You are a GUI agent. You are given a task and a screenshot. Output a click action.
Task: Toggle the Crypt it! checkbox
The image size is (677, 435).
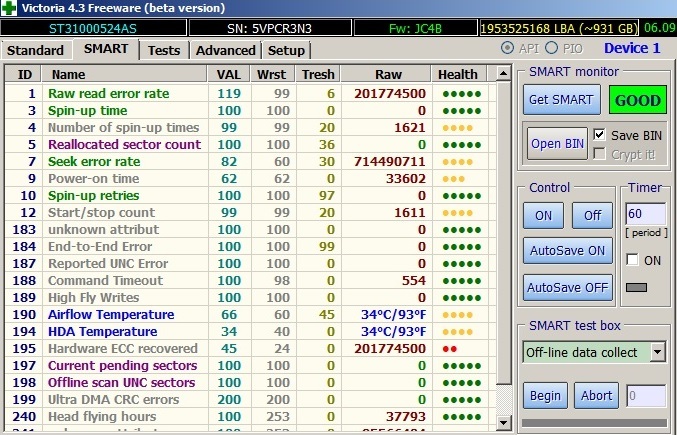click(599, 154)
